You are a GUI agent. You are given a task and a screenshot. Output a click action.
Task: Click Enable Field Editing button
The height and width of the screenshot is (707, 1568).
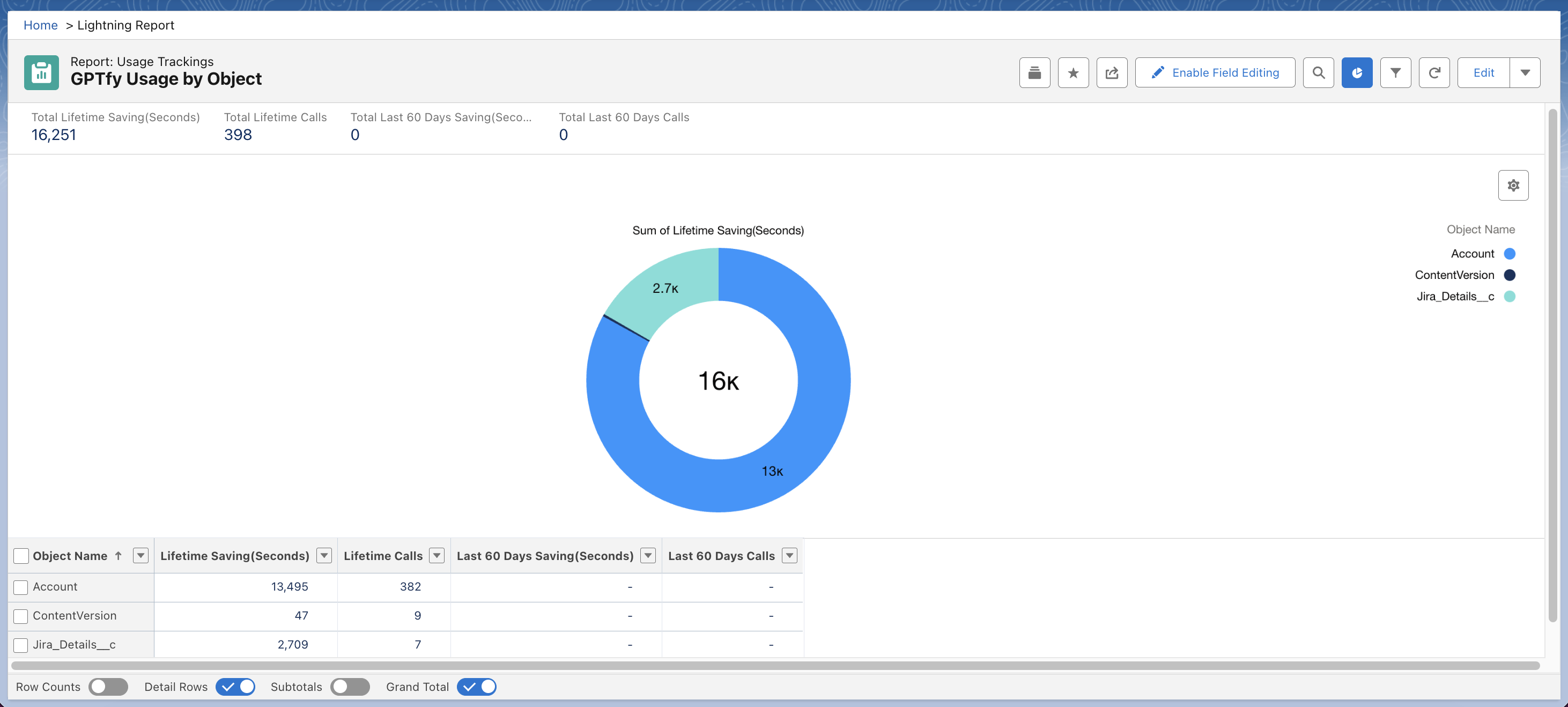tap(1215, 73)
